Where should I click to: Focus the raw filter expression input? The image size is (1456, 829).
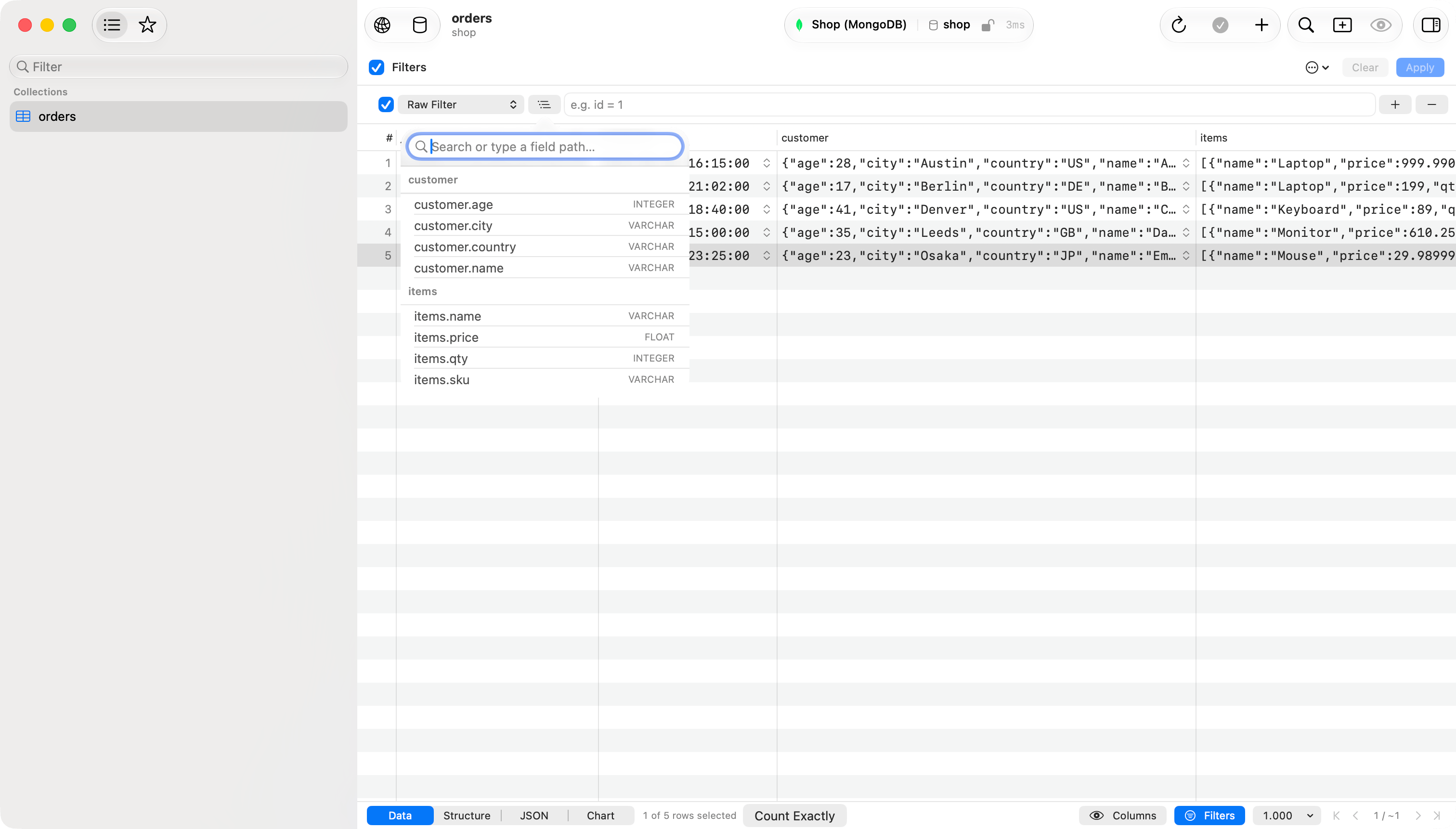tap(969, 105)
